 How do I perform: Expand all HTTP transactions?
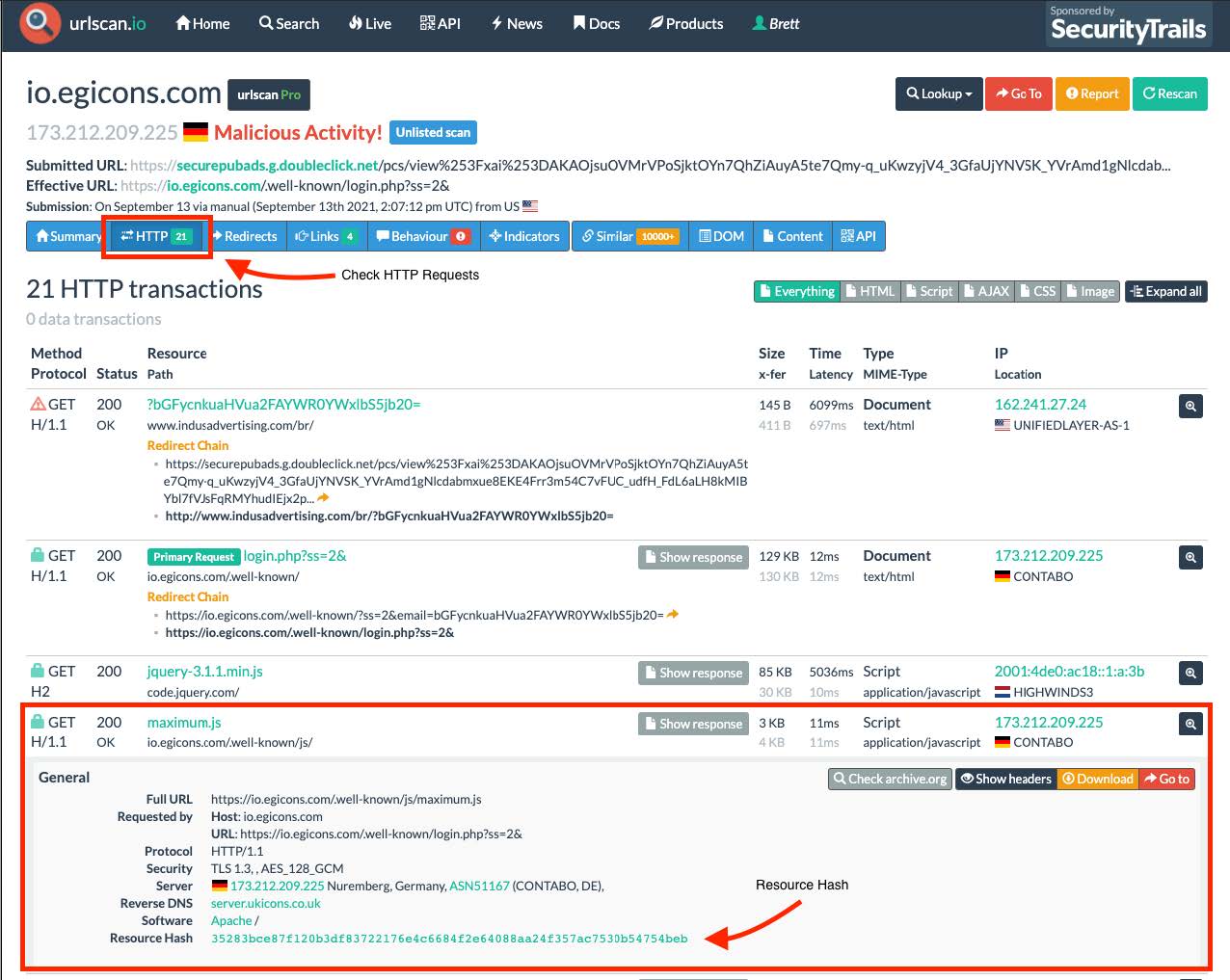pos(1165,290)
